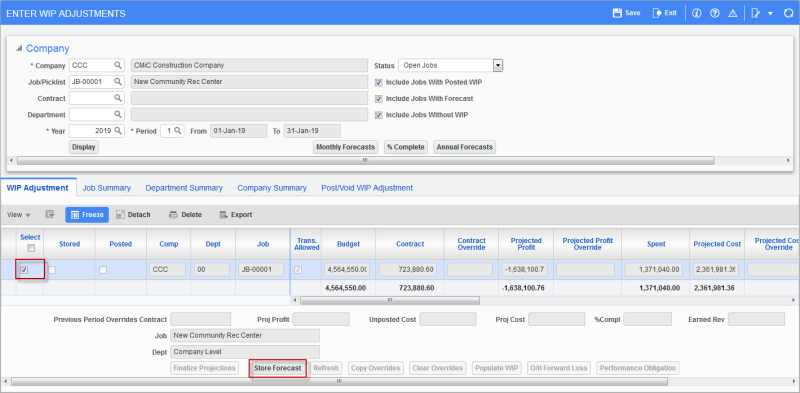
Task: Click the warning triangle icon
Action: coord(733,13)
